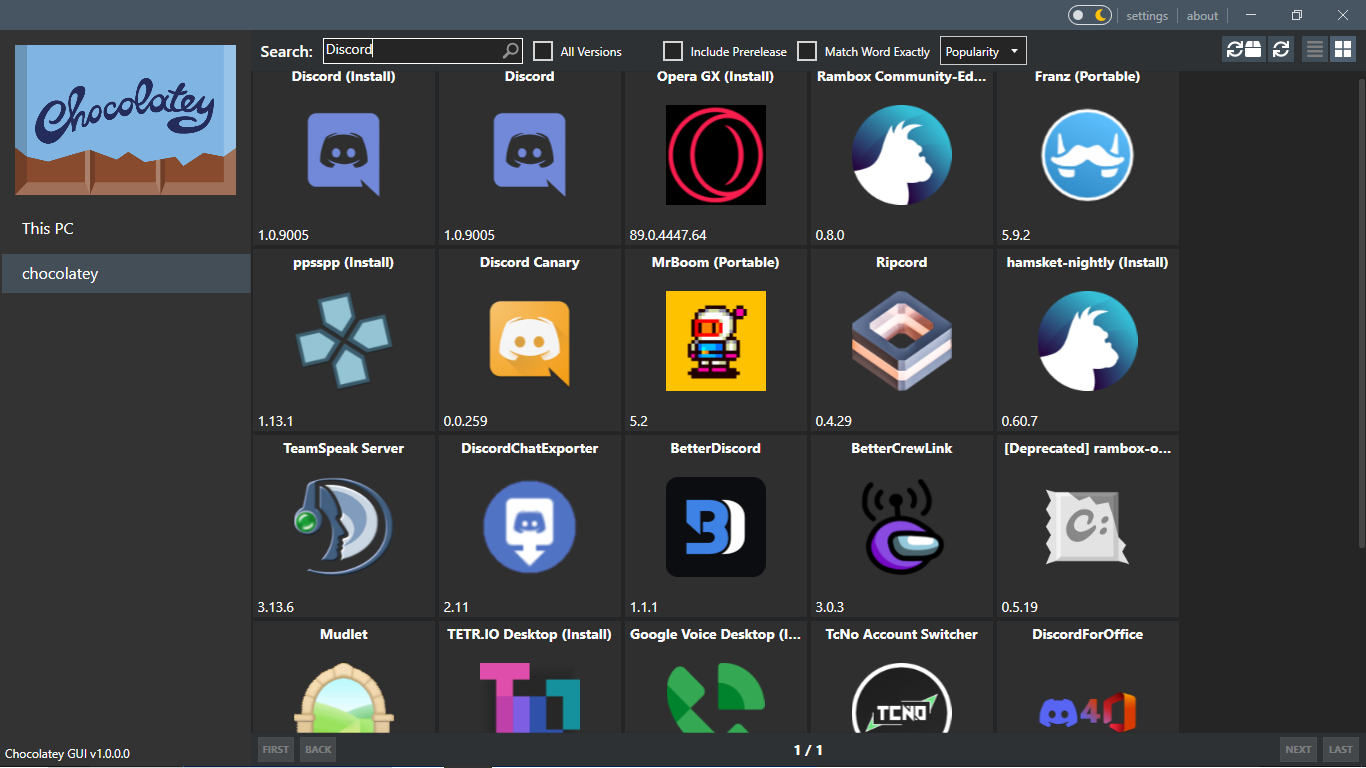Click the page indicator 1 / 1
Viewport: 1366px width, 768px height.
(808, 750)
